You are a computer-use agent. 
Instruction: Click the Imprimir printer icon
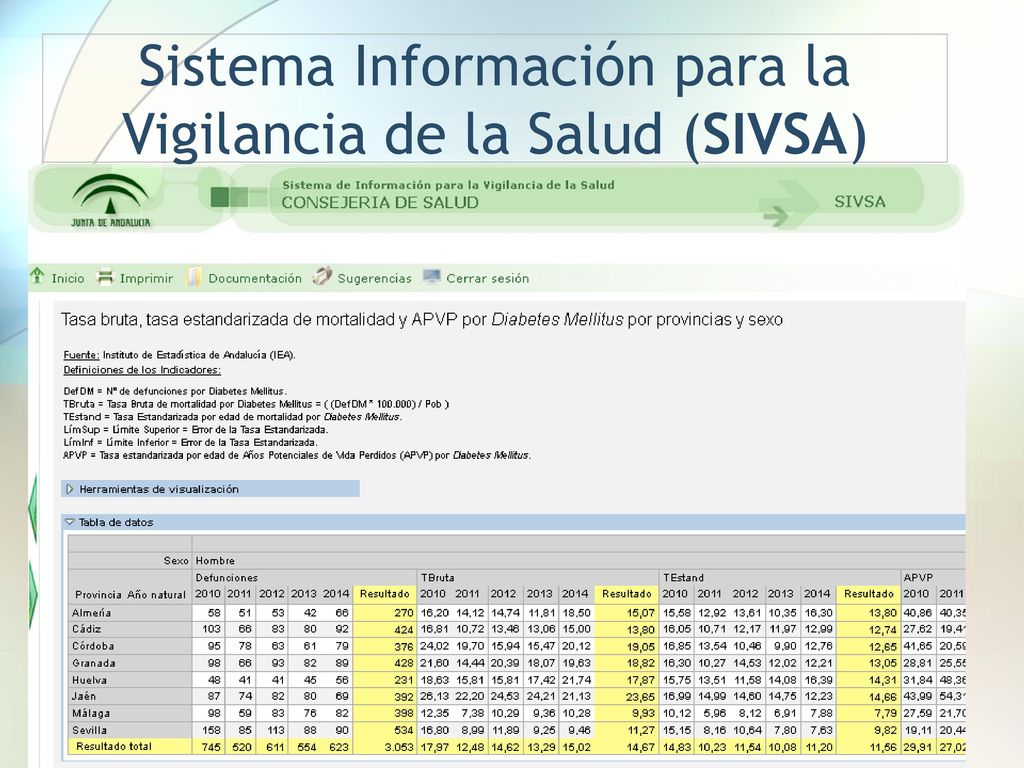(105, 278)
